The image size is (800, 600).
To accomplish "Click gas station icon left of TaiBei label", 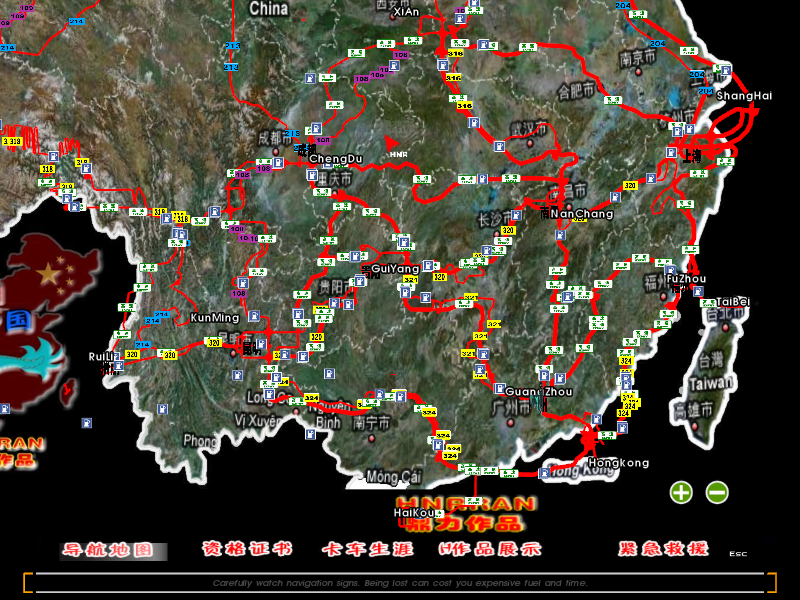I will [697, 291].
